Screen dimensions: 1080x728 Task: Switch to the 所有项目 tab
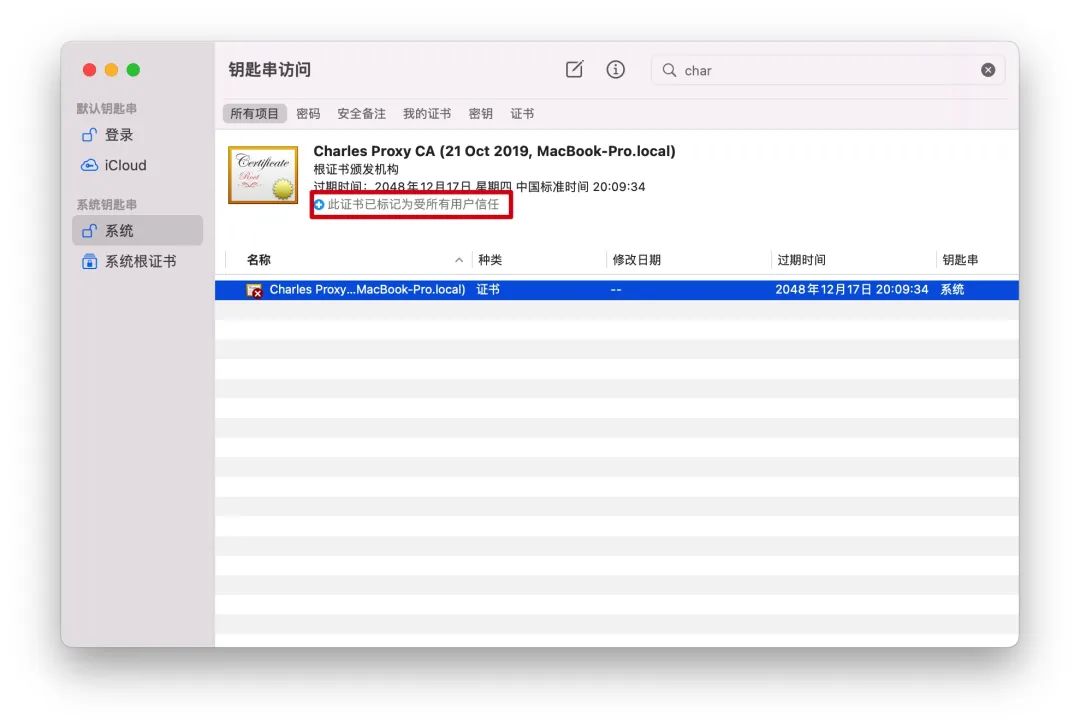(x=255, y=114)
